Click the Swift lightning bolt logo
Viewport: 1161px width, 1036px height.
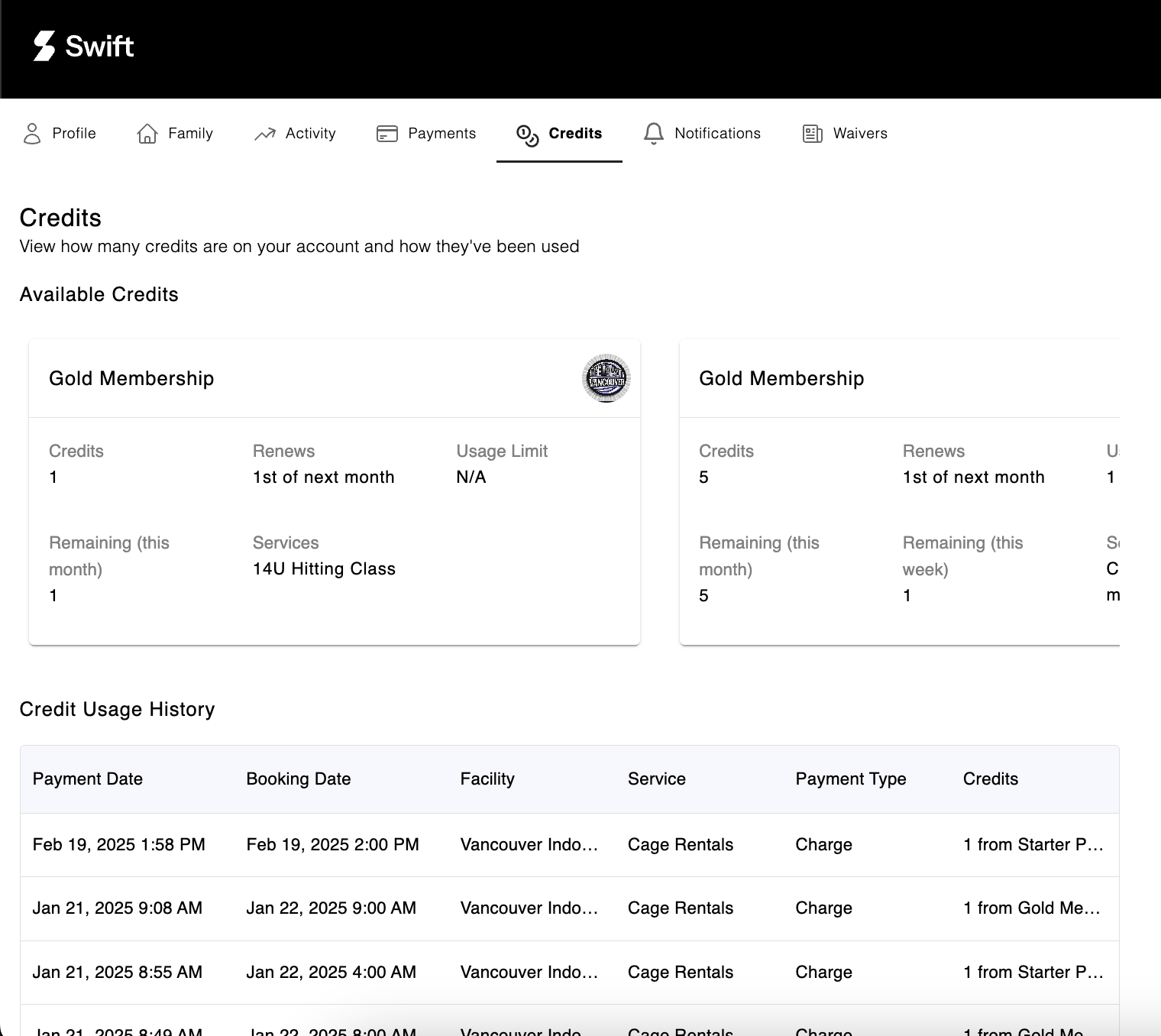[44, 46]
